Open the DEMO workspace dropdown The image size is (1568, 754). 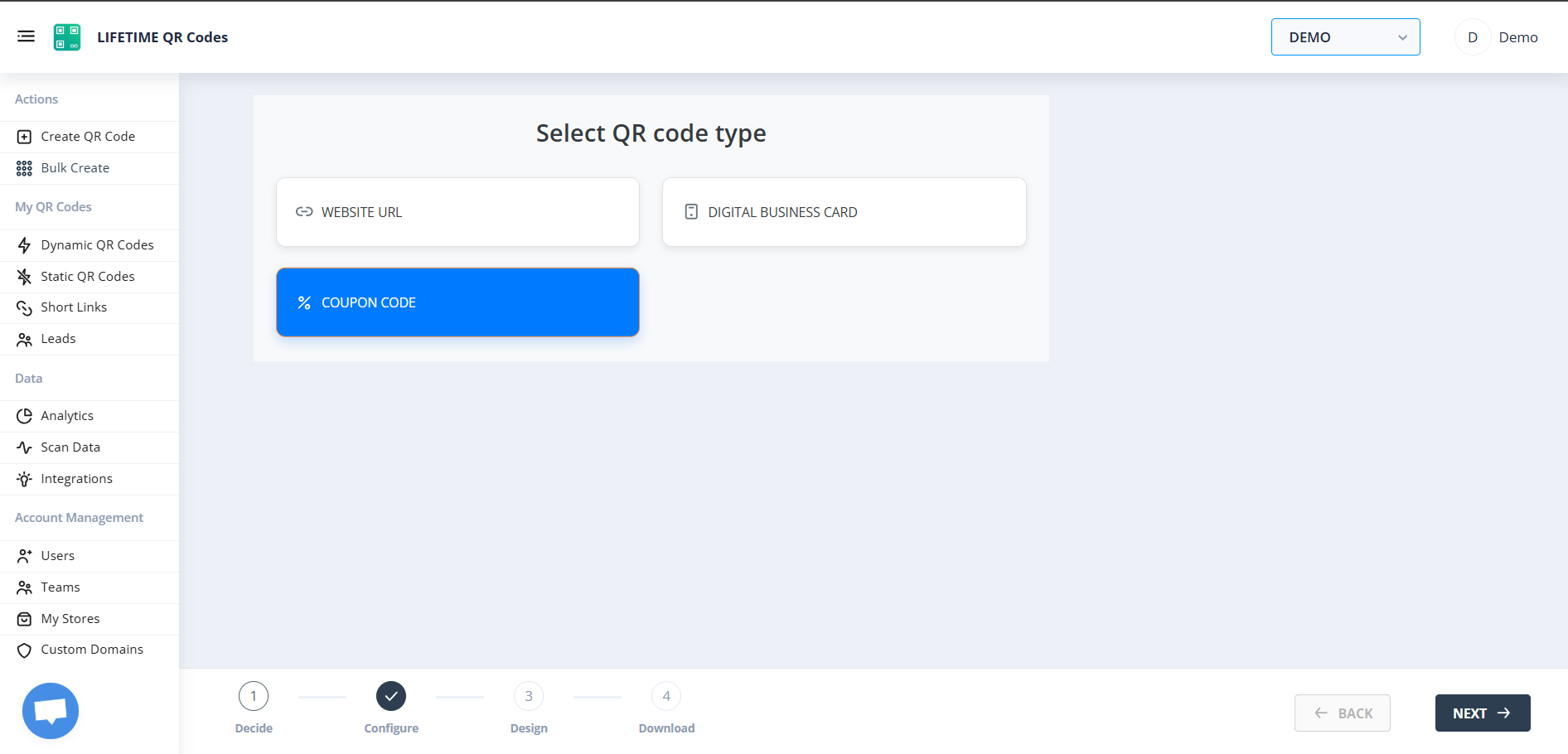(x=1344, y=36)
